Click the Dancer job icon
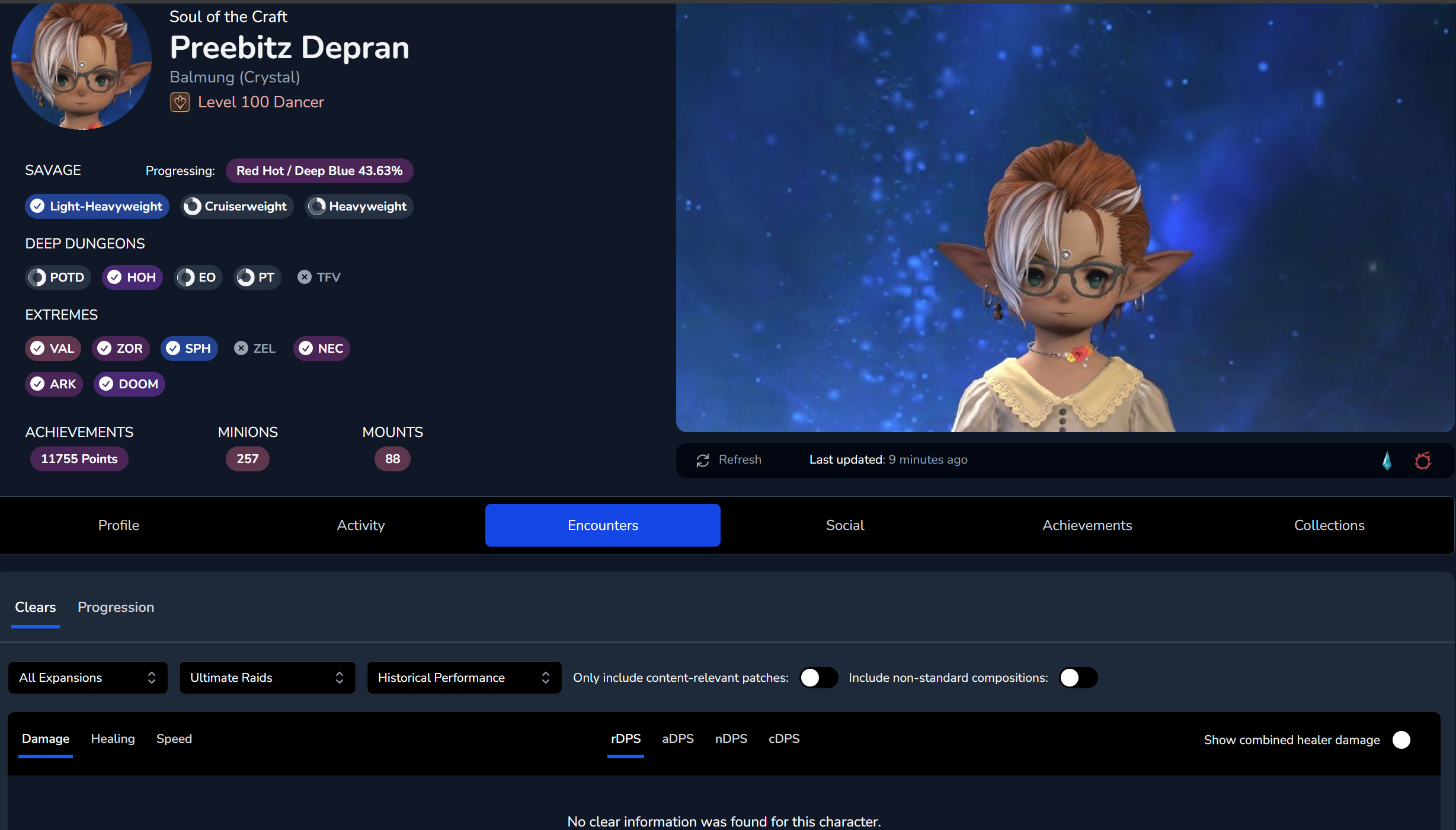 click(x=180, y=103)
